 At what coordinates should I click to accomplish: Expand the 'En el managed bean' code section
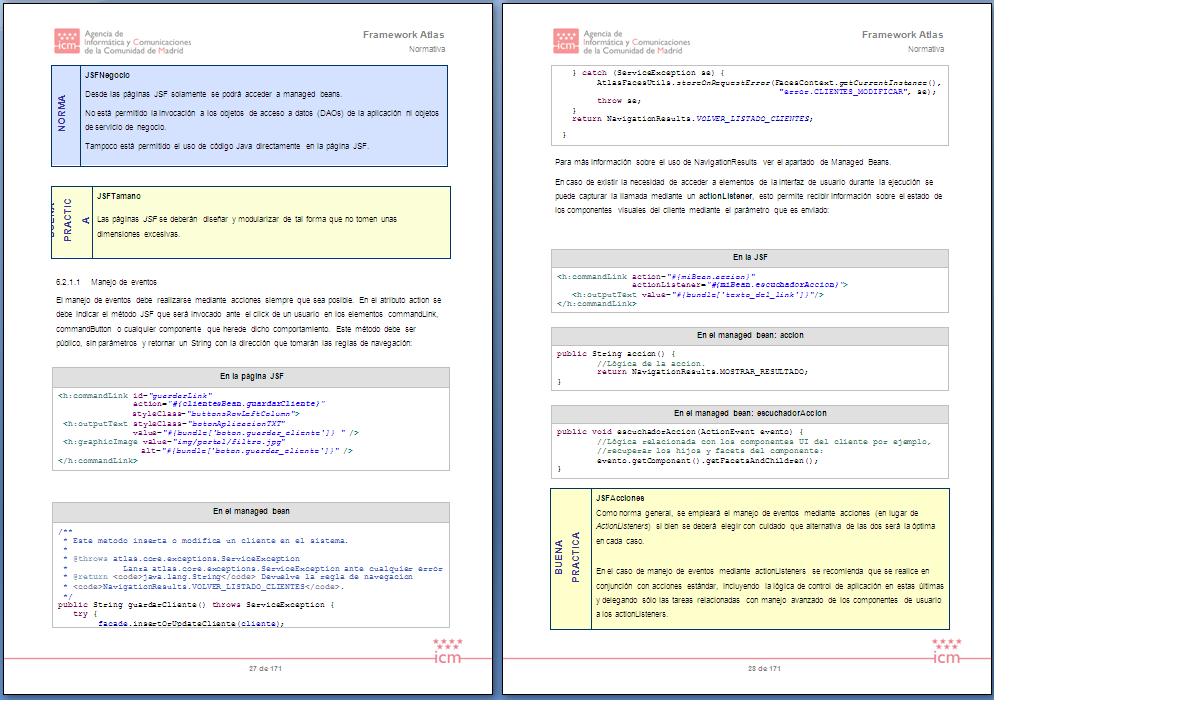[x=251, y=511]
